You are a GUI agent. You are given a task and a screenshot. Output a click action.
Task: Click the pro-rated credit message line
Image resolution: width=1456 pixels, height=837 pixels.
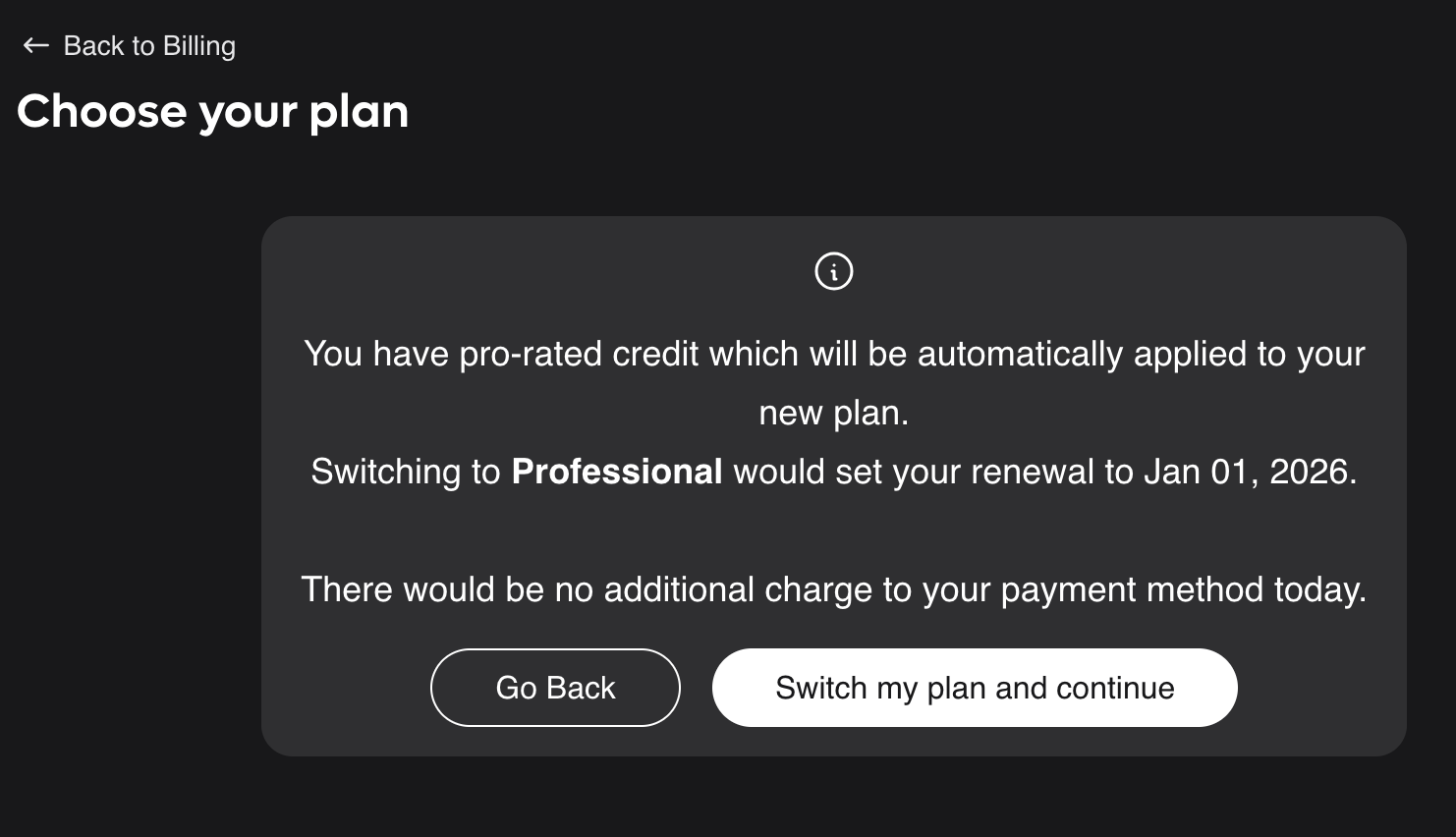[833, 354]
